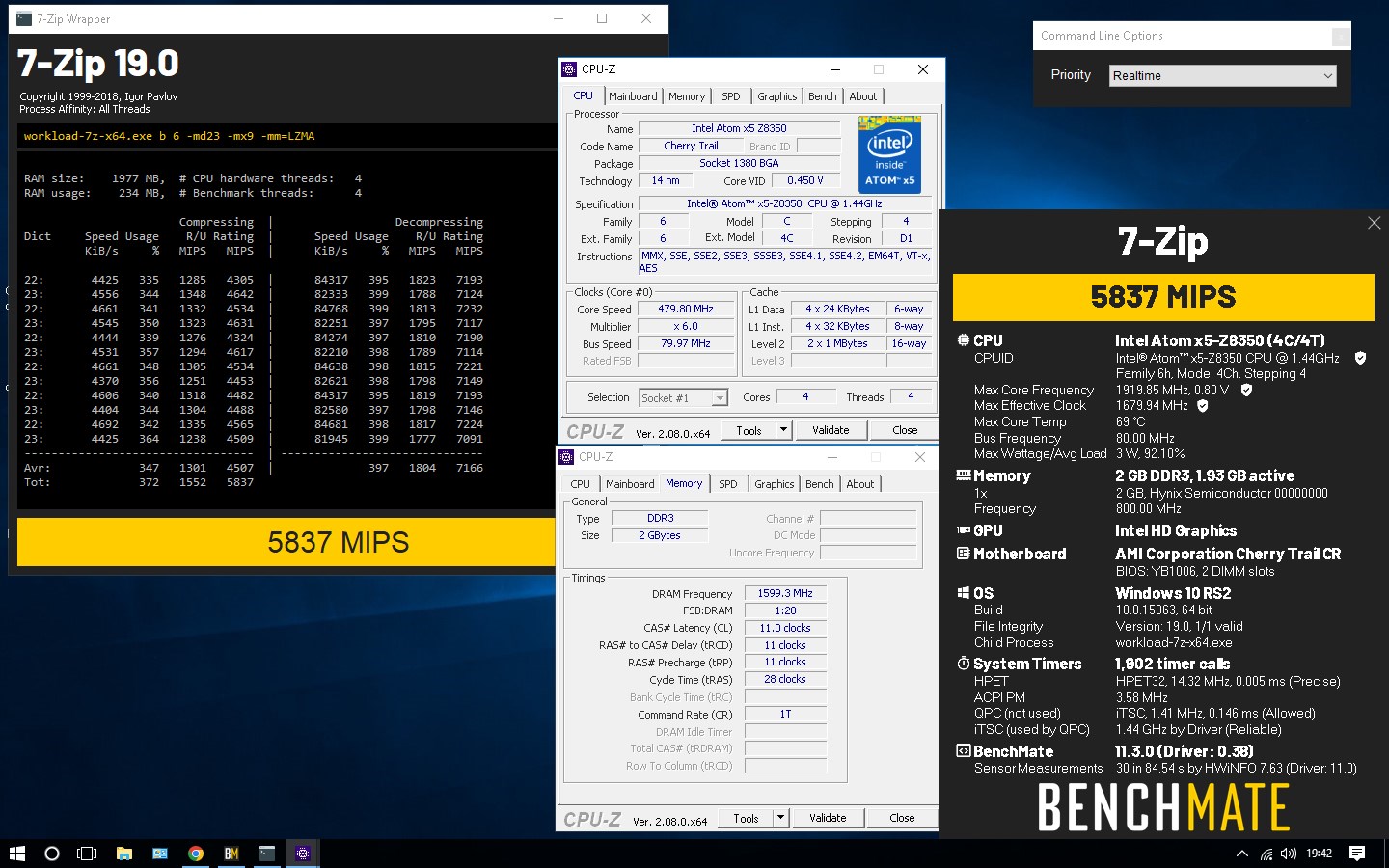This screenshot has height=868, width=1389.
Task: Click the System Timers clock icon
Action: point(963,664)
